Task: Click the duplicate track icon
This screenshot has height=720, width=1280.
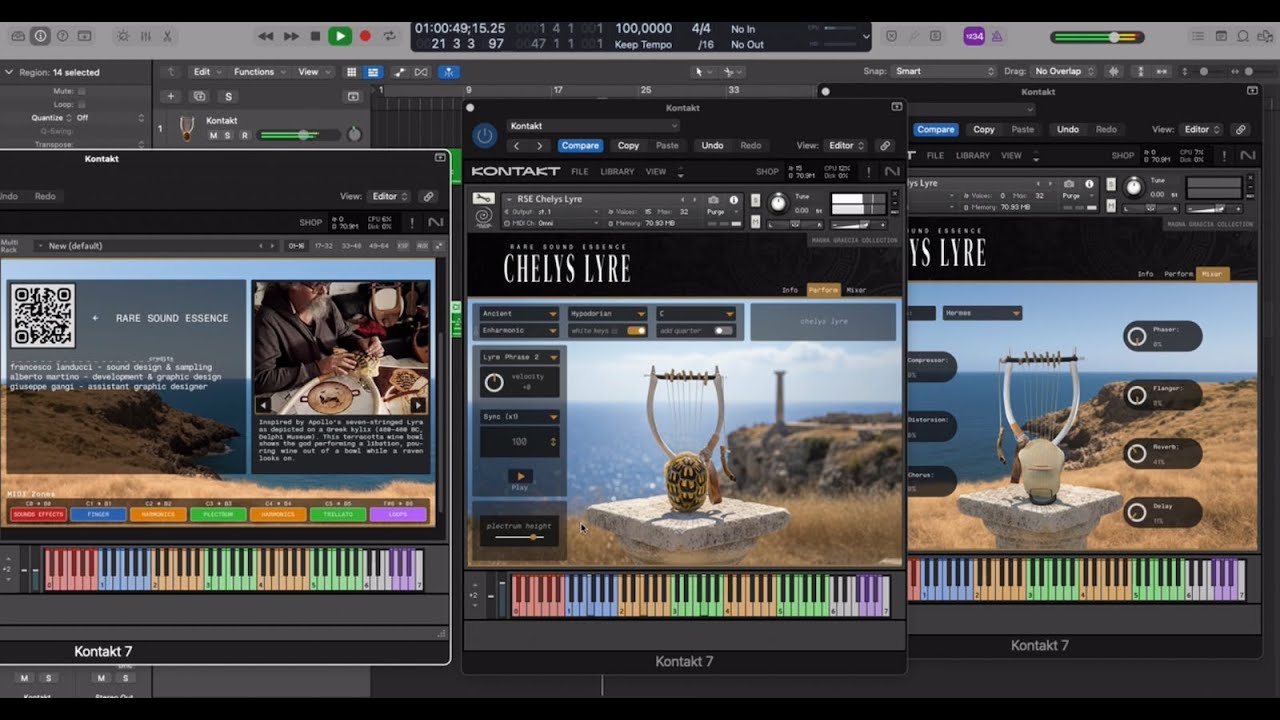Action: [x=199, y=96]
